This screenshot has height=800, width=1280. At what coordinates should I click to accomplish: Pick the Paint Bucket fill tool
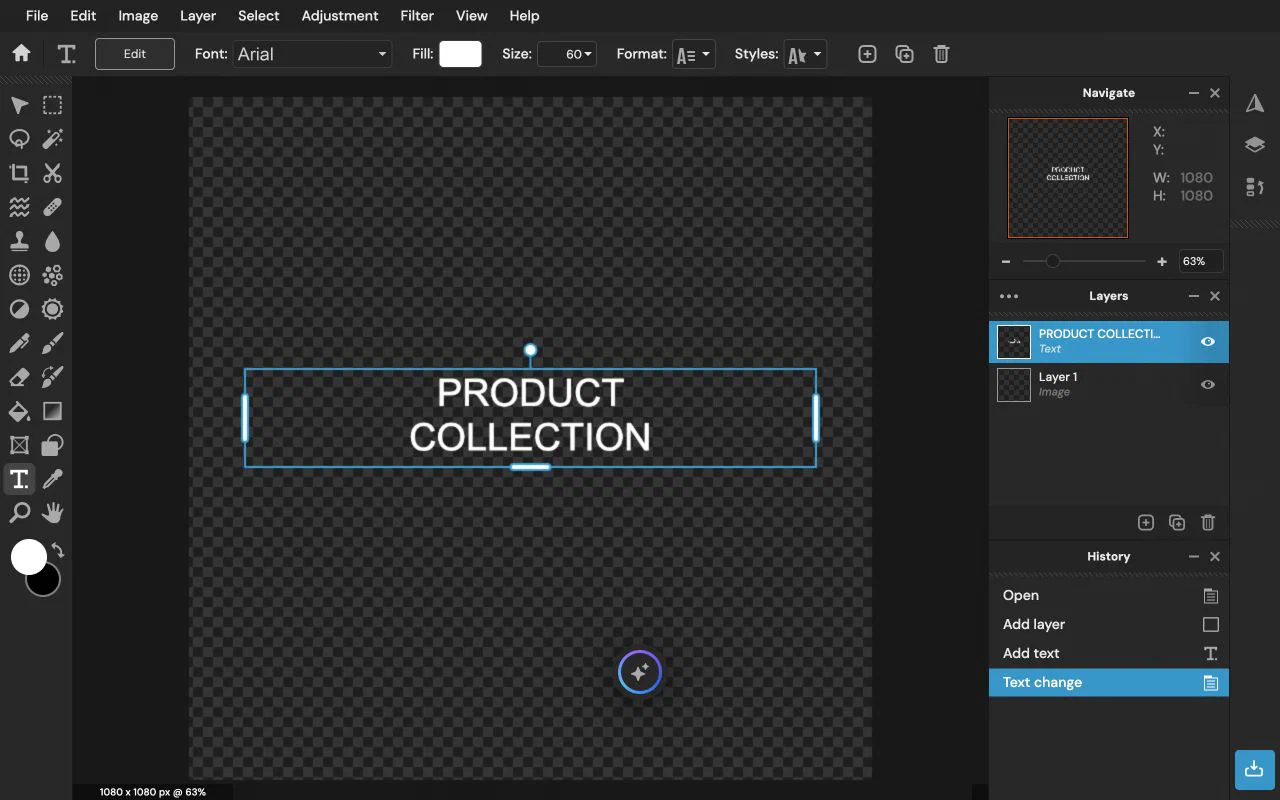pos(19,411)
